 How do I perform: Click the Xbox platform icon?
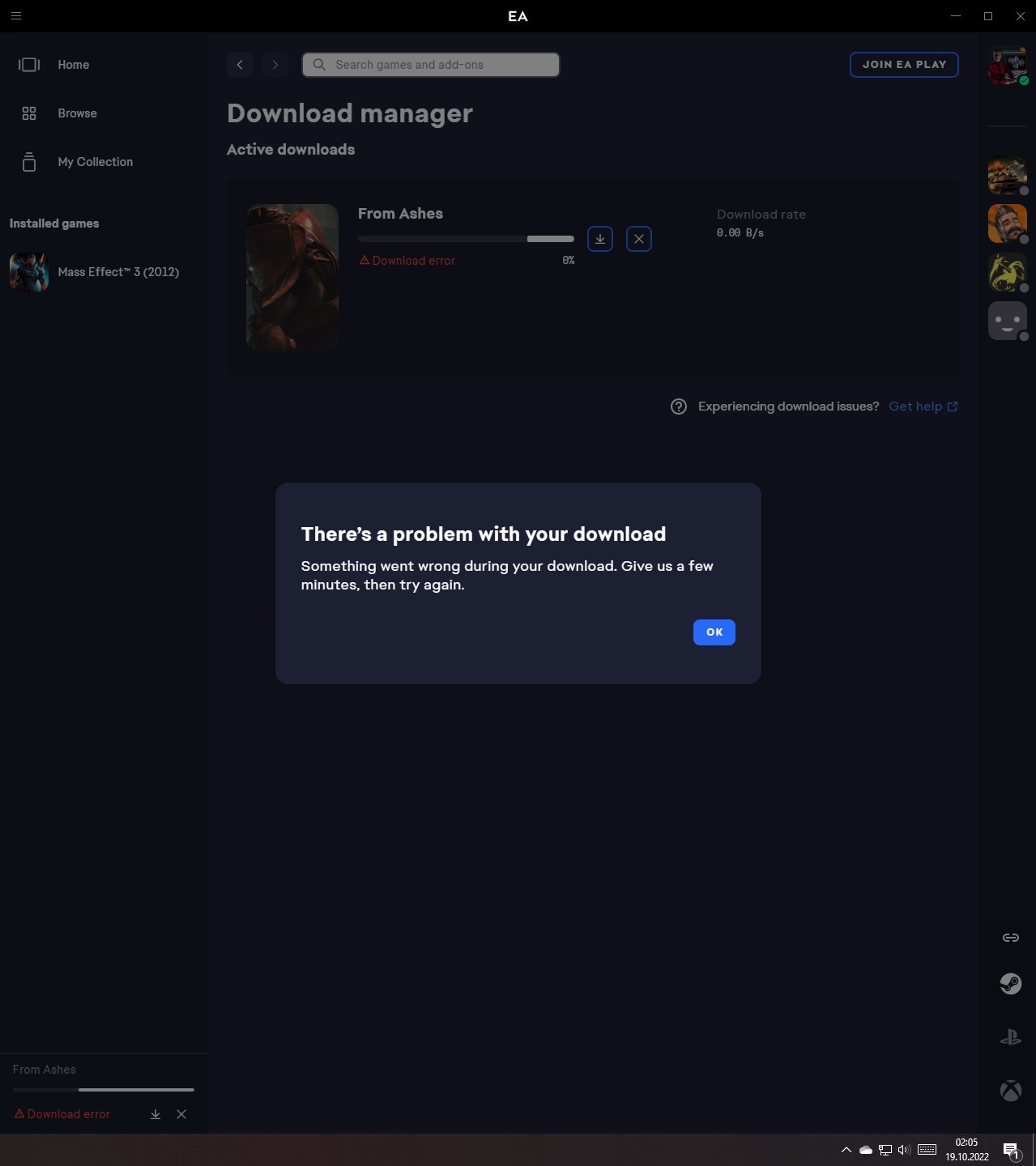[x=1011, y=1091]
